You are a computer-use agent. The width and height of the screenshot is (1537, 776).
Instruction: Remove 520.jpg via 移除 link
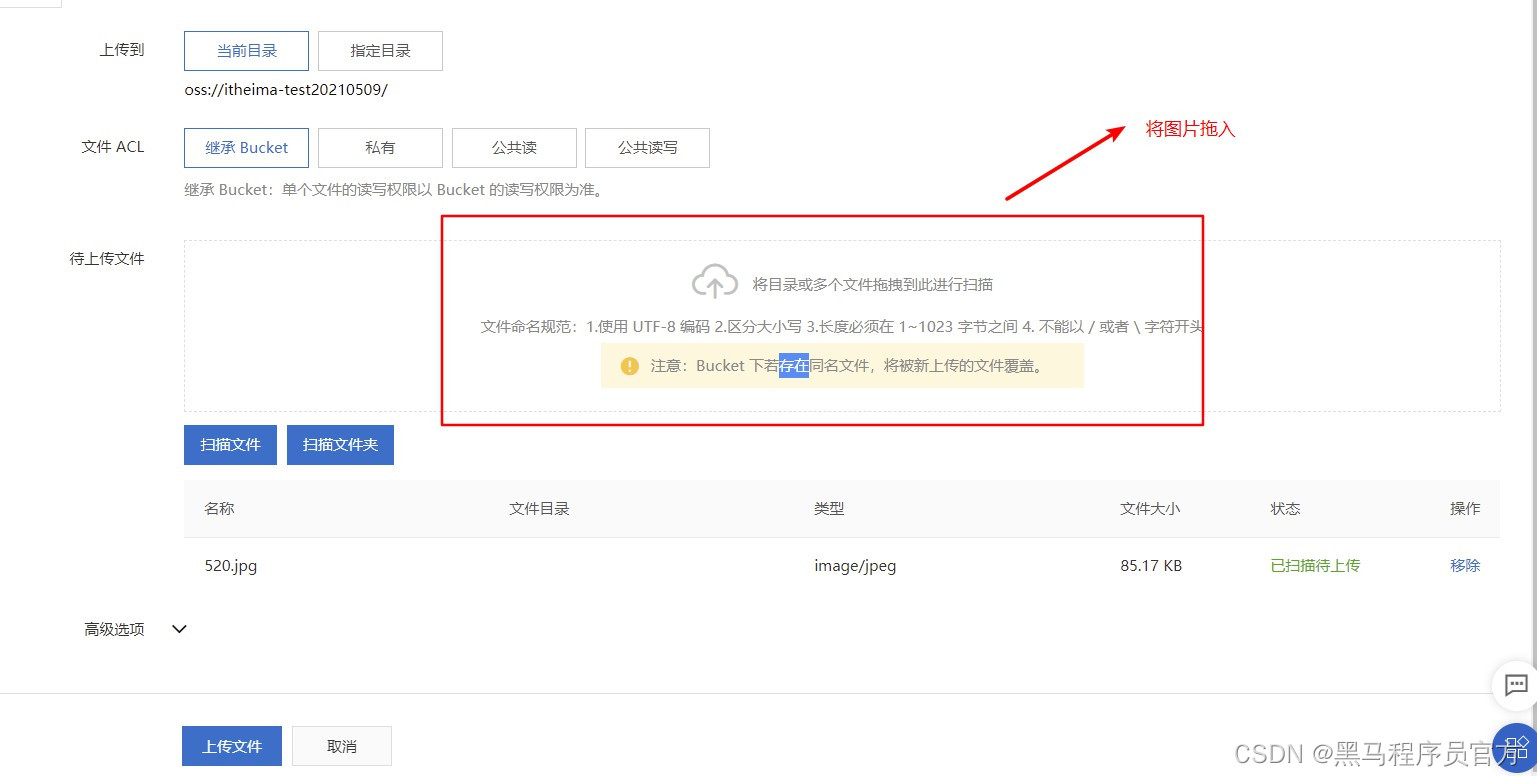pos(1465,566)
